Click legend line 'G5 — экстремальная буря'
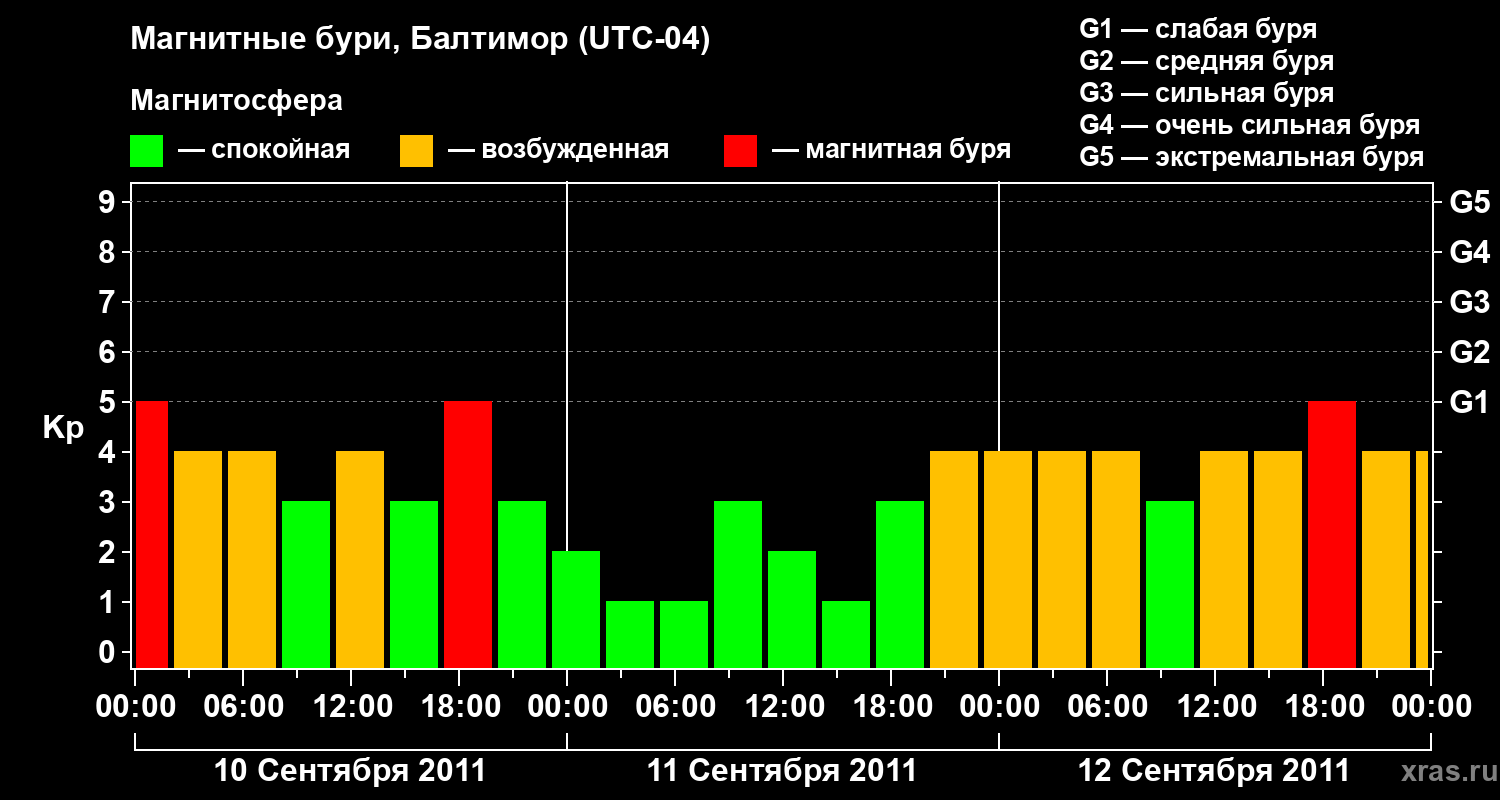This screenshot has height=800, width=1500. [x=1252, y=158]
